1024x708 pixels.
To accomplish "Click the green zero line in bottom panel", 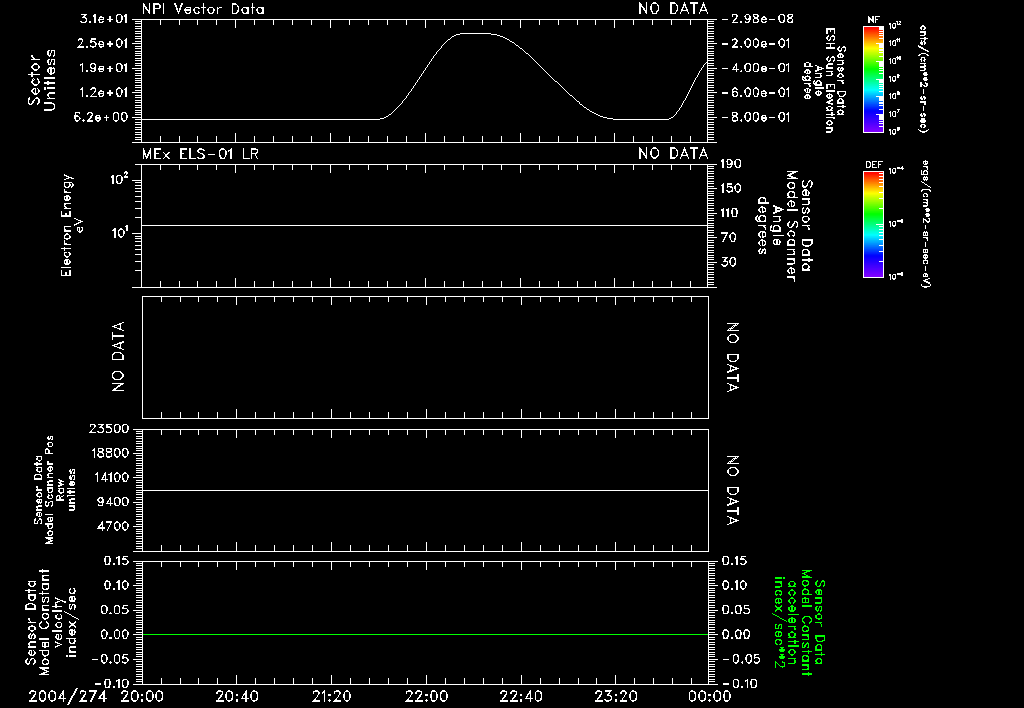I will click(x=425, y=634).
